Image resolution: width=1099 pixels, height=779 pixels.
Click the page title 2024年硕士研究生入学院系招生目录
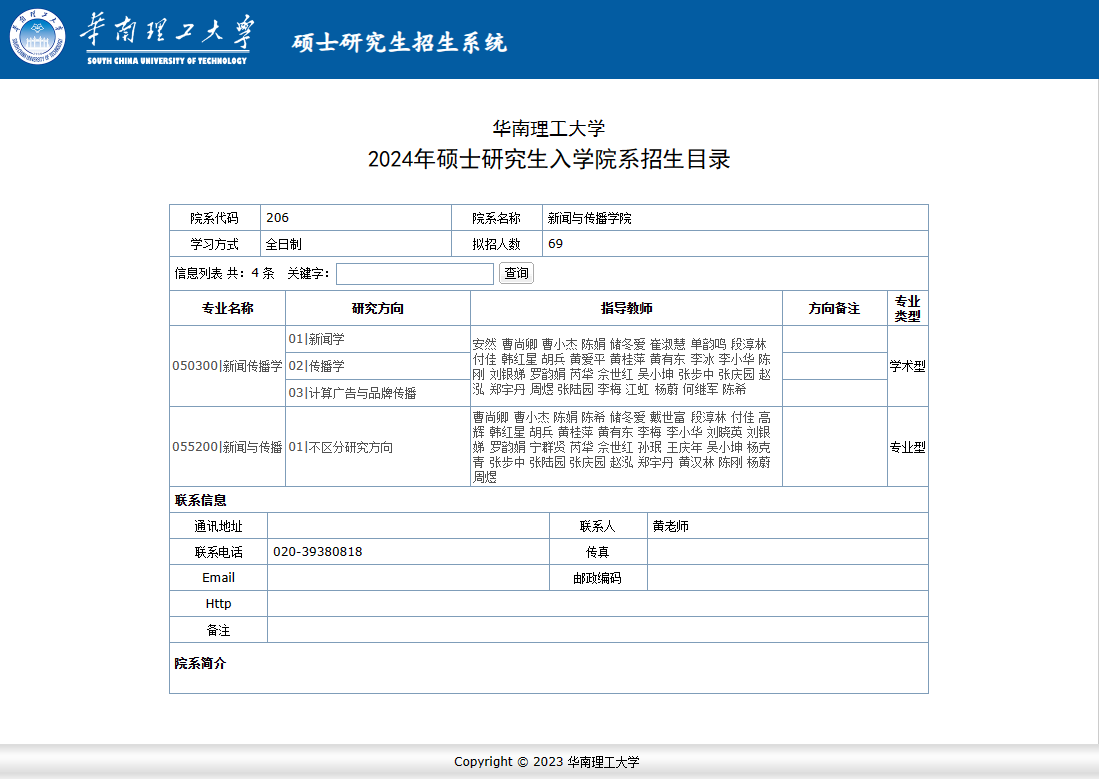[549, 159]
